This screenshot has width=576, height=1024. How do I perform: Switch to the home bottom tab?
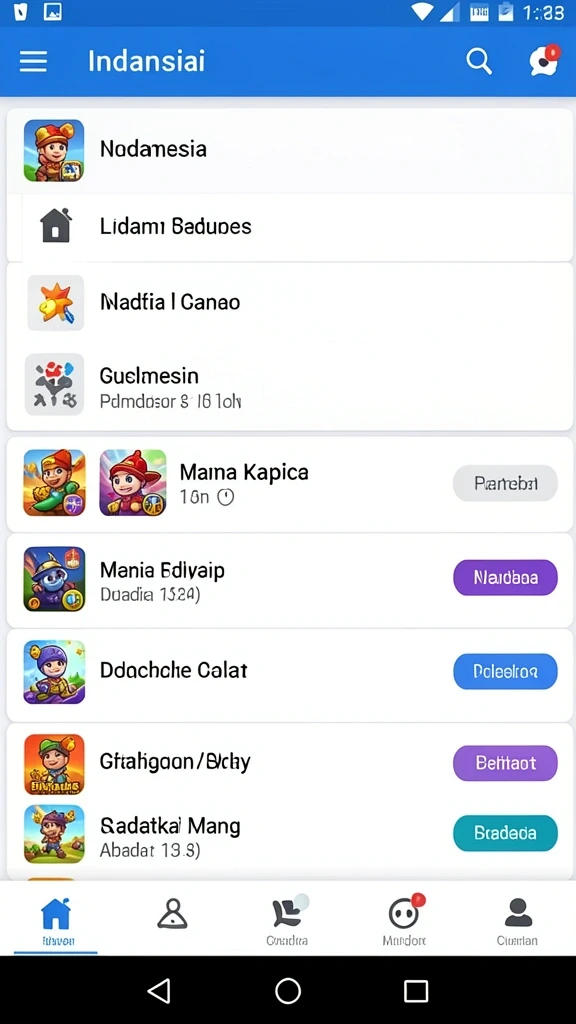56,921
